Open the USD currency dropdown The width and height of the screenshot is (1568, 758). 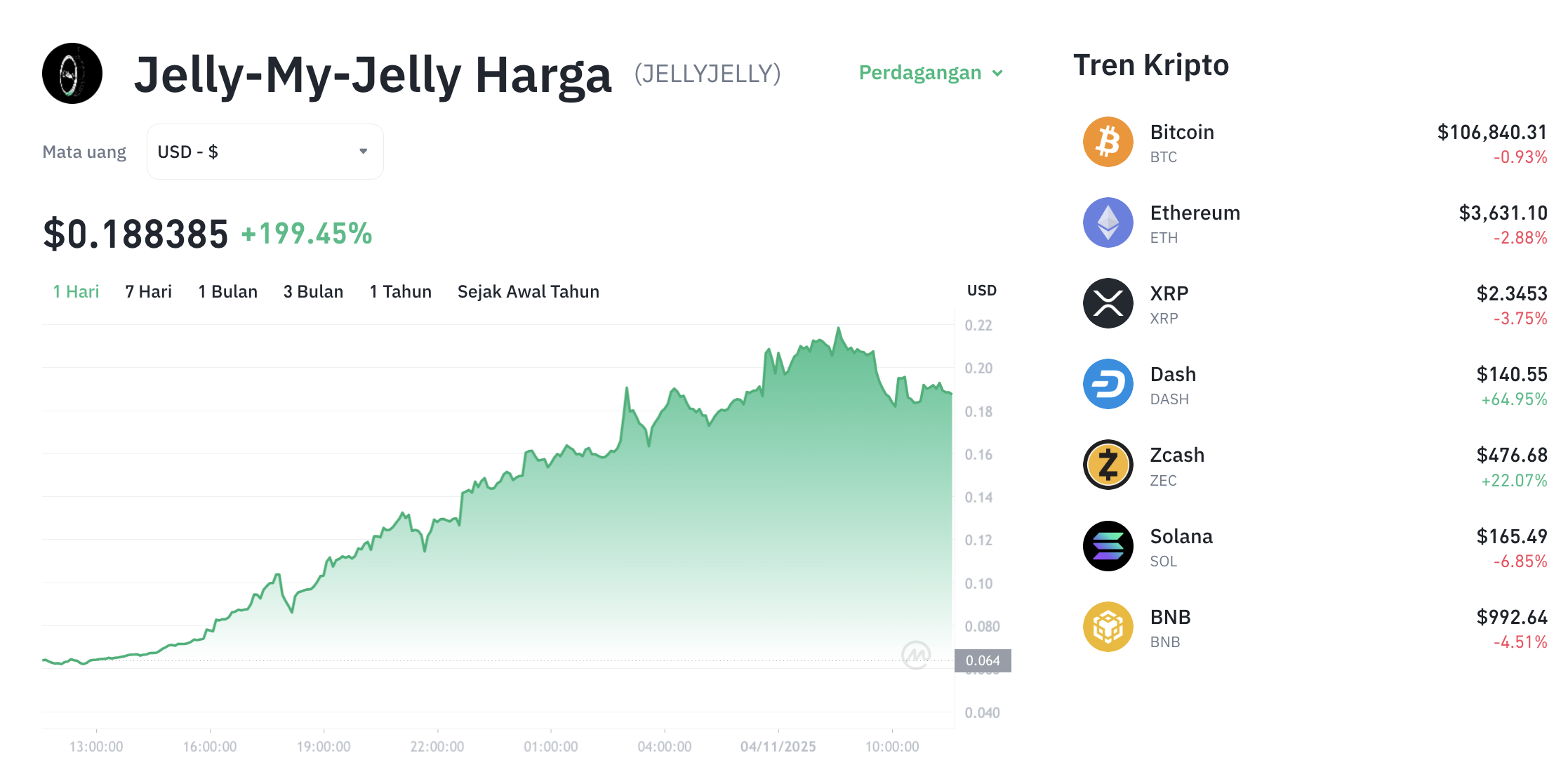[265, 151]
